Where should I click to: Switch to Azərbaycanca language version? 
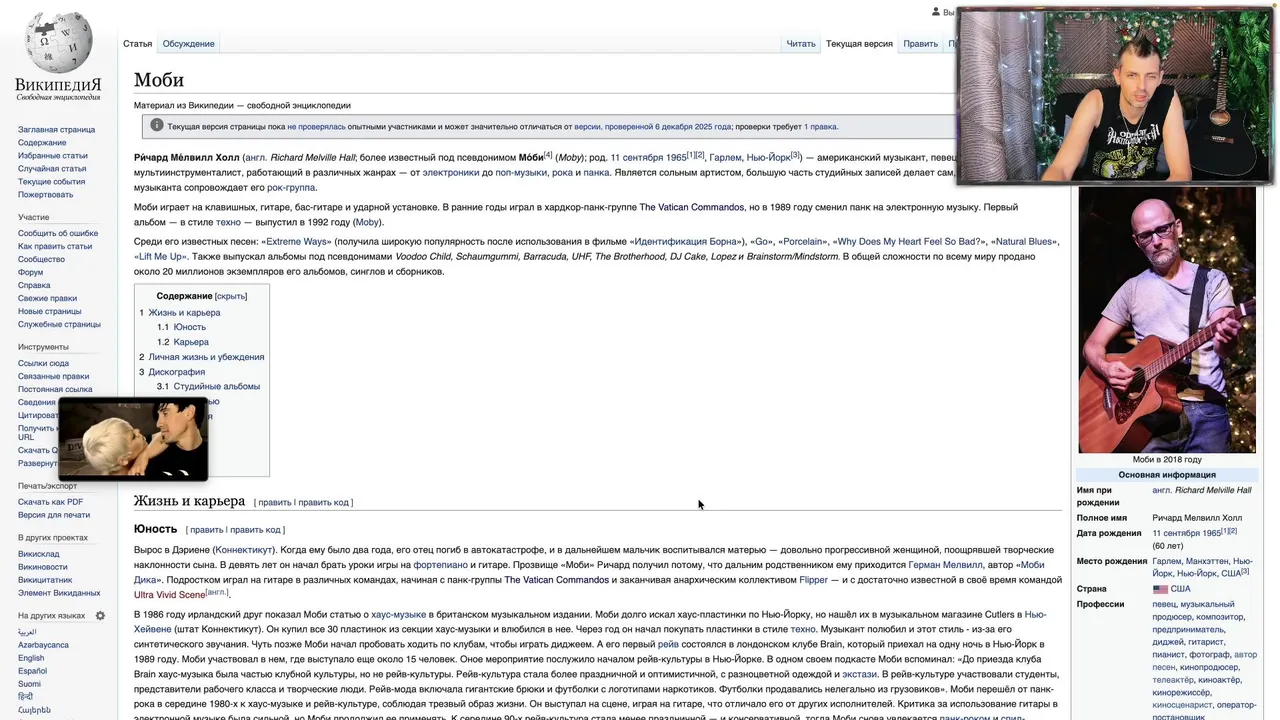pos(41,646)
